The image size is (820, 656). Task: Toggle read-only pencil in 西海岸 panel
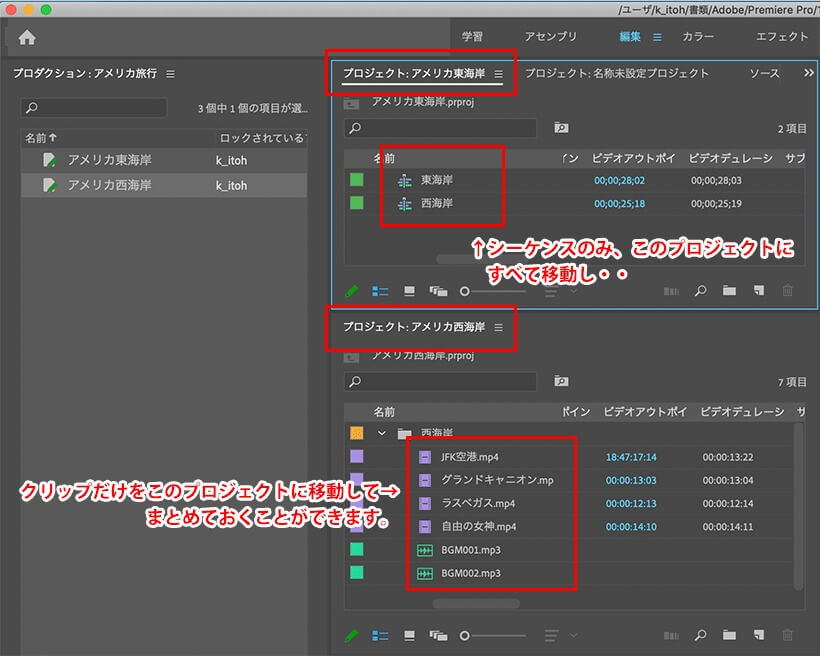(x=351, y=636)
